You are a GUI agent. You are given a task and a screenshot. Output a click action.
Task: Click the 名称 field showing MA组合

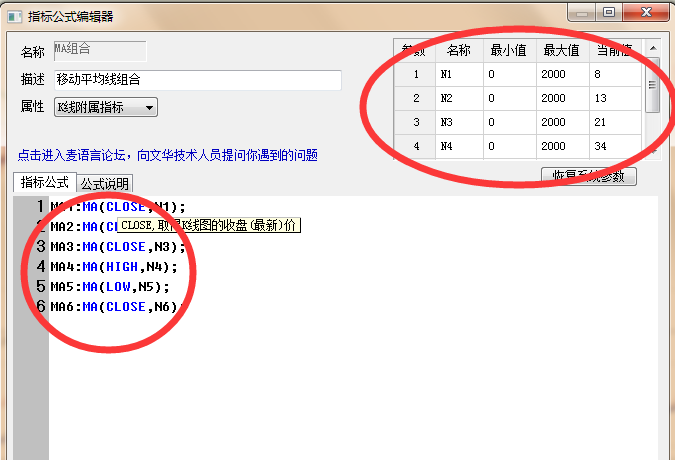coord(99,51)
